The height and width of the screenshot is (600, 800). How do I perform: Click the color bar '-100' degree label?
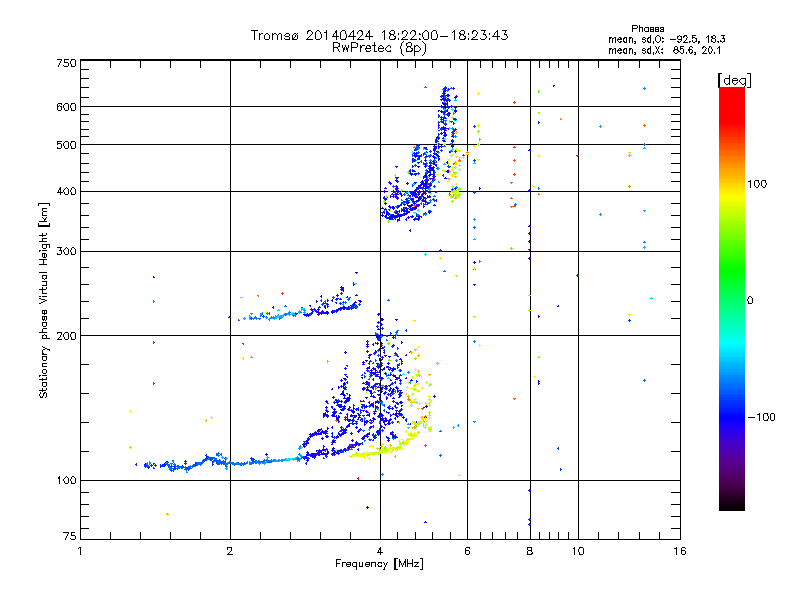761,417
